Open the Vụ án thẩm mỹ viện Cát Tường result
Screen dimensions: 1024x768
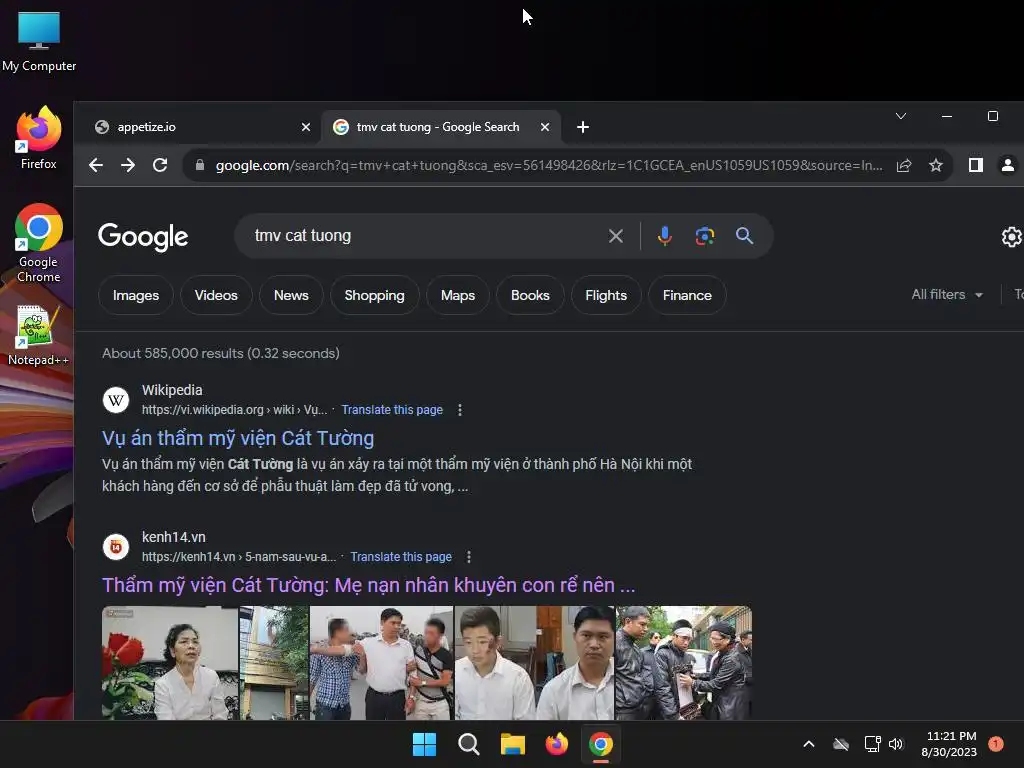click(238, 438)
